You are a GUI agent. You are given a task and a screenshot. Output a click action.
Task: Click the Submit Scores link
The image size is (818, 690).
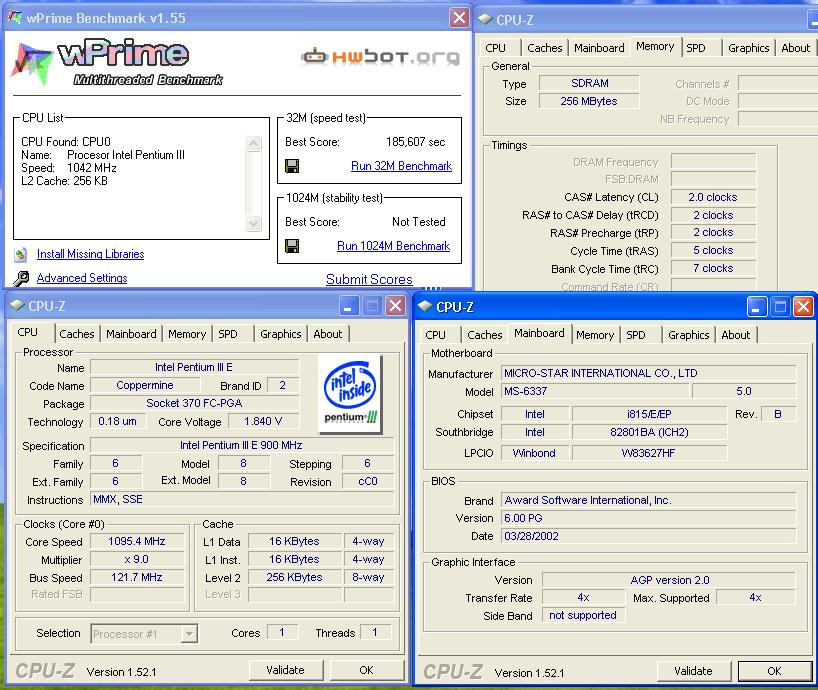point(369,280)
